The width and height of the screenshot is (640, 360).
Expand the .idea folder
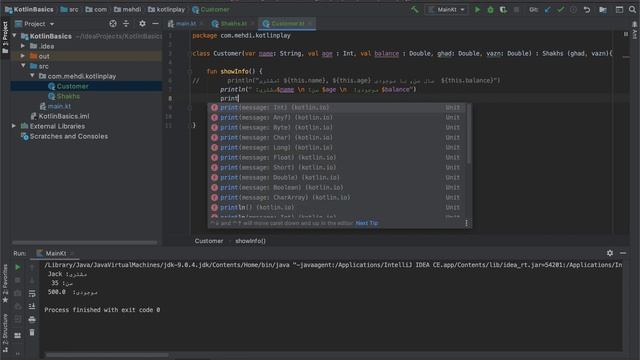coord(23,46)
